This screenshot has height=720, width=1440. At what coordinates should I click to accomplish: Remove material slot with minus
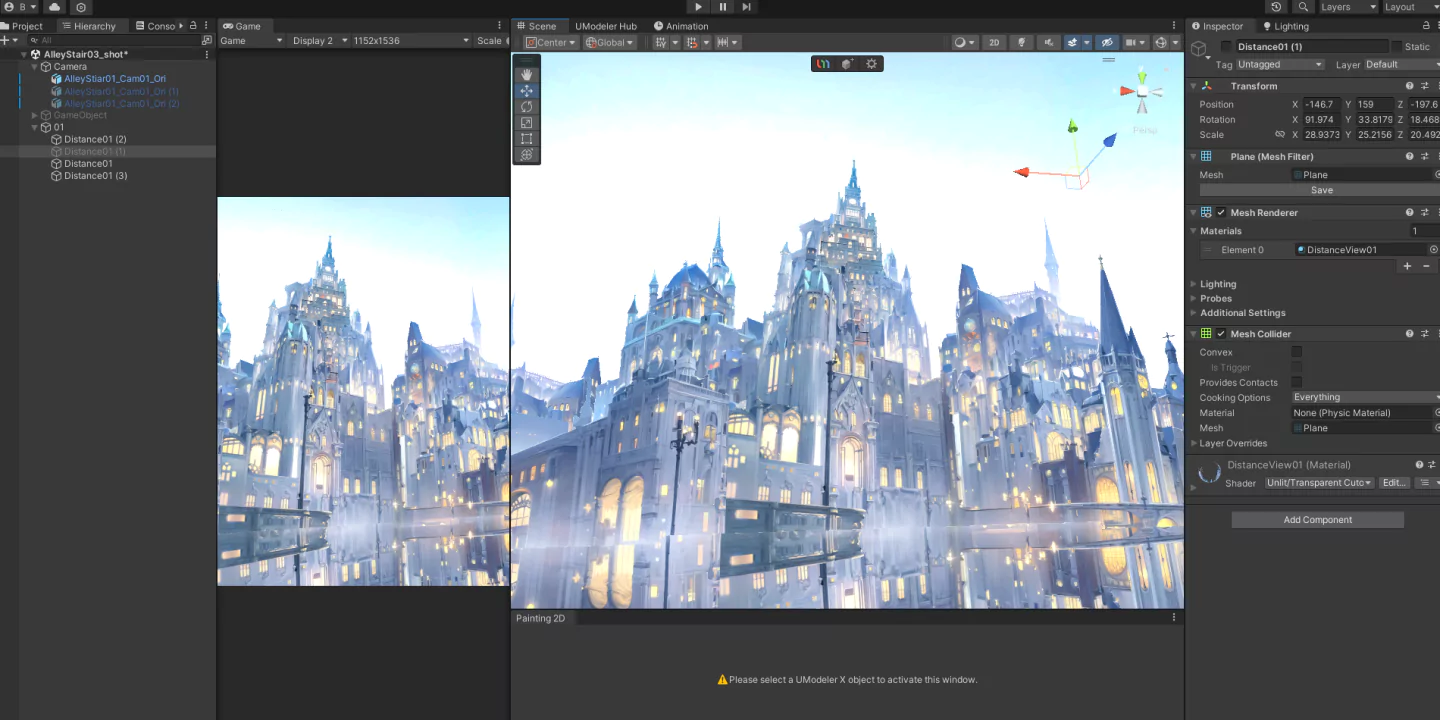[1426, 266]
